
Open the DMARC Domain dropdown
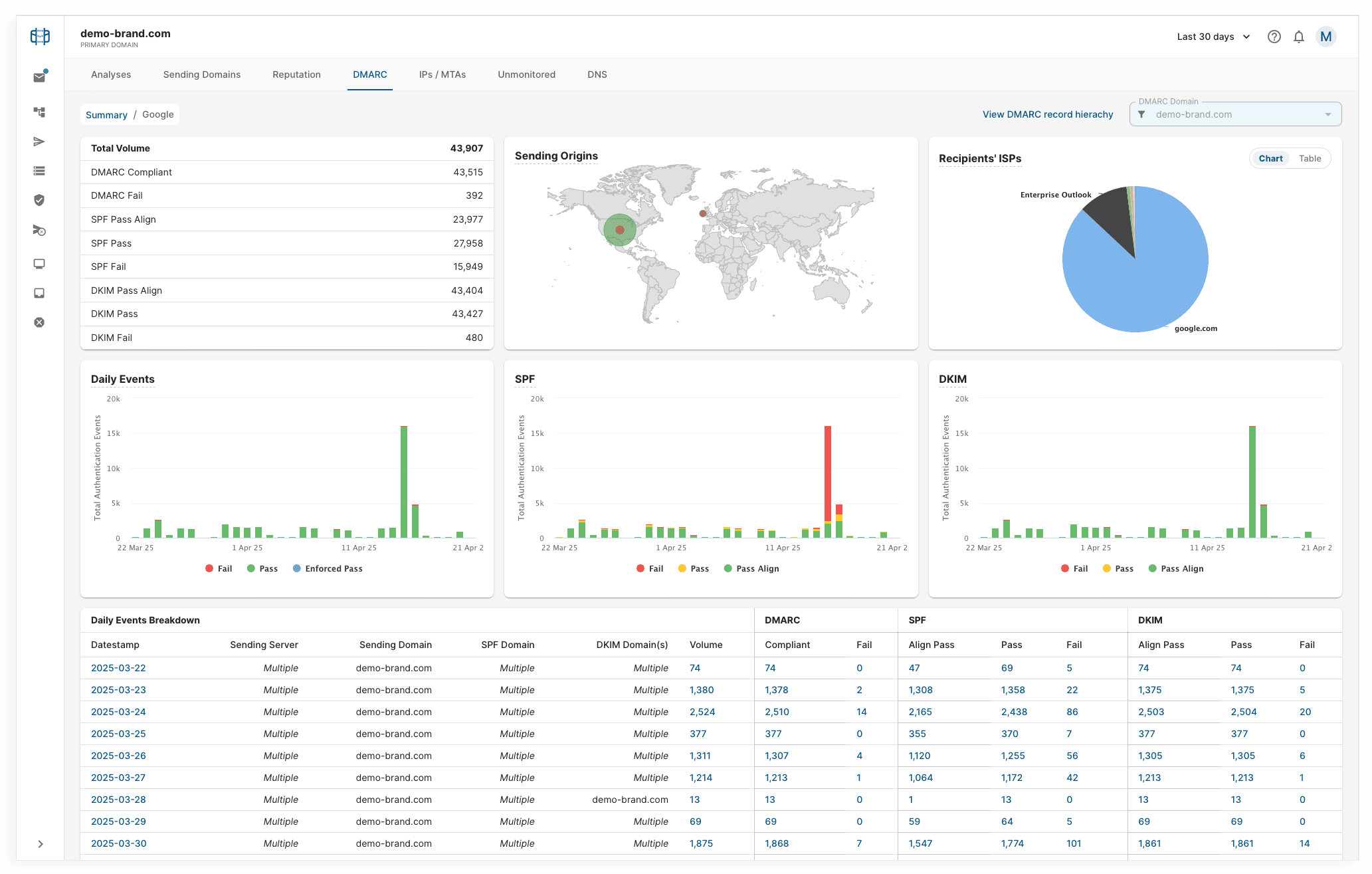click(x=1234, y=114)
